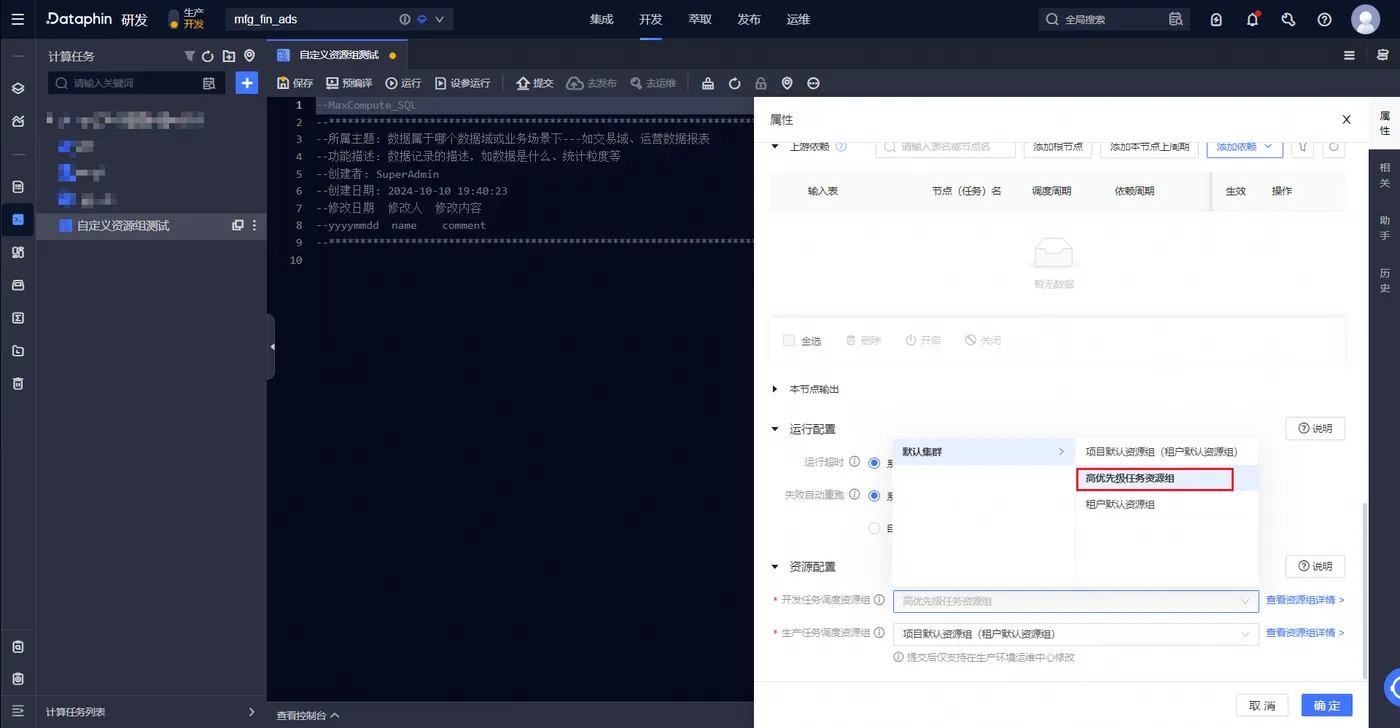Image resolution: width=1400 pixels, height=728 pixels.
Task: Click the 取消 button
Action: (x=1262, y=705)
